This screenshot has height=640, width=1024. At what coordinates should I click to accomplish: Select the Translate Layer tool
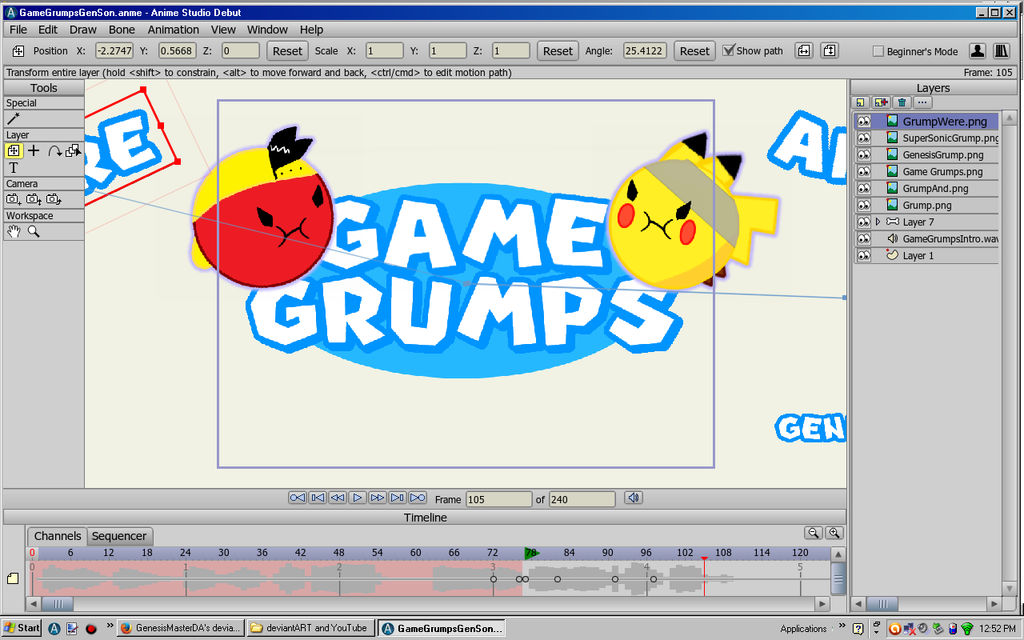13,151
